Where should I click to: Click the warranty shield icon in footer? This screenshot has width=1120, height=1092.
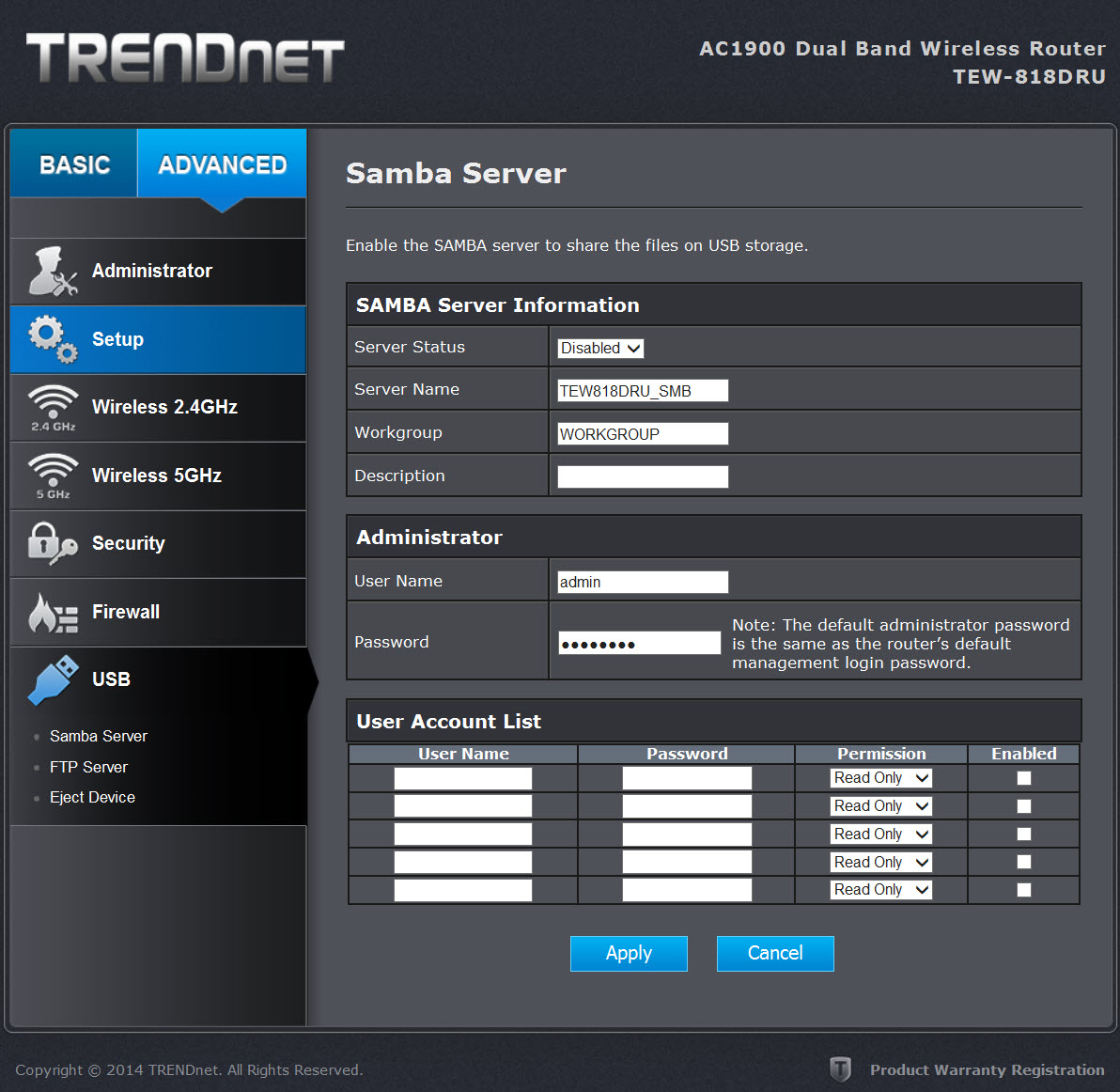[840, 1069]
